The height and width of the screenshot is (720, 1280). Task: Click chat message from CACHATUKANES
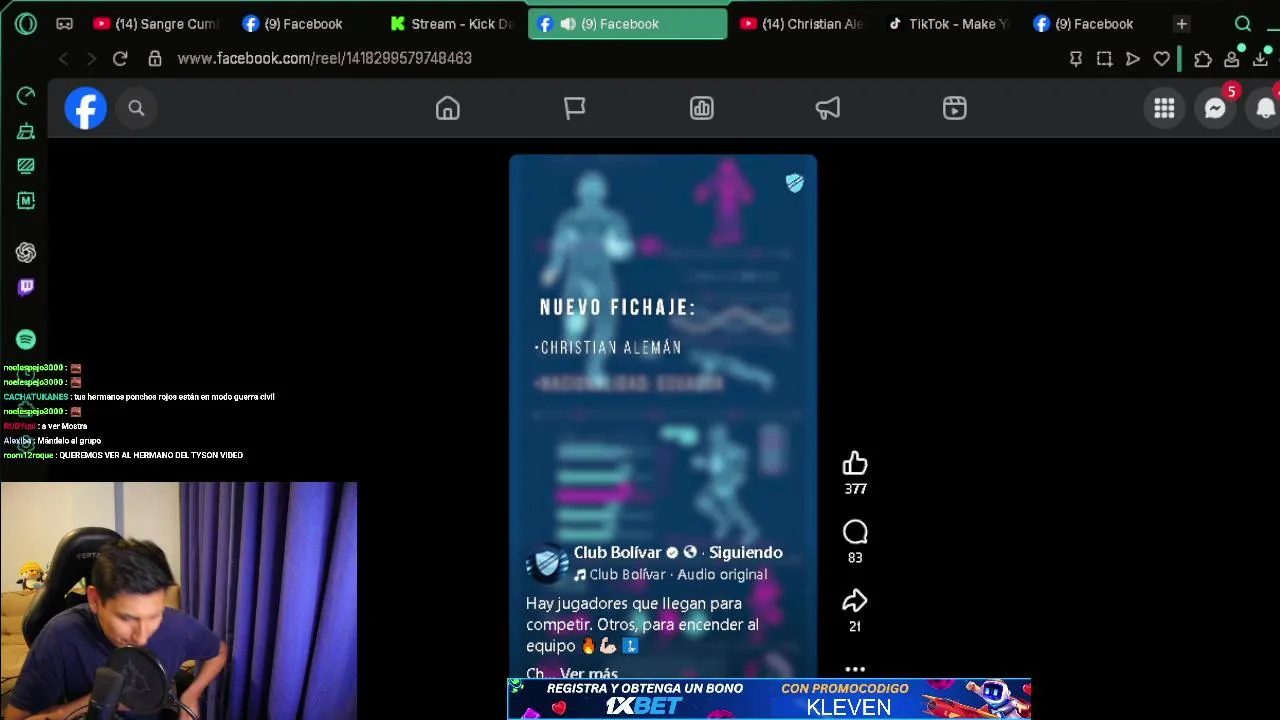[139, 397]
